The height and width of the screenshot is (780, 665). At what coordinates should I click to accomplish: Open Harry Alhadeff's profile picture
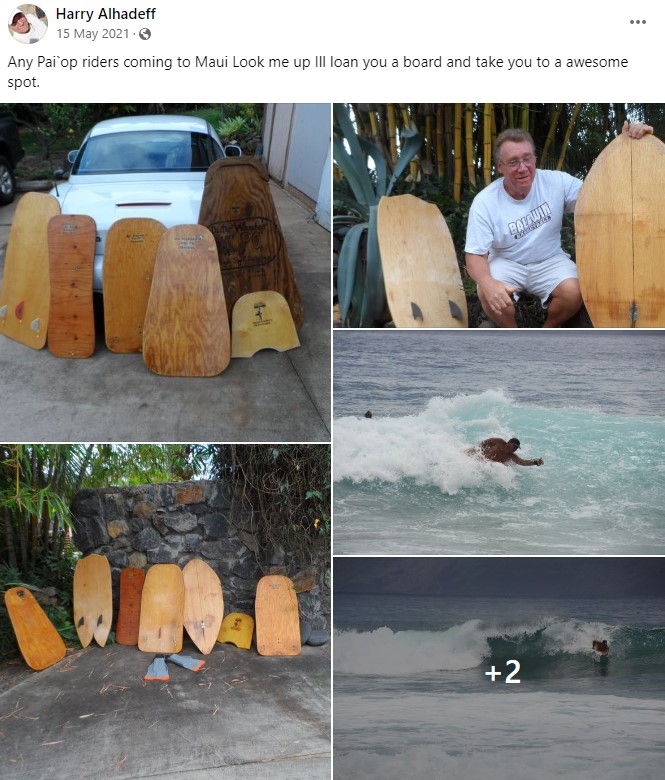(x=27, y=23)
